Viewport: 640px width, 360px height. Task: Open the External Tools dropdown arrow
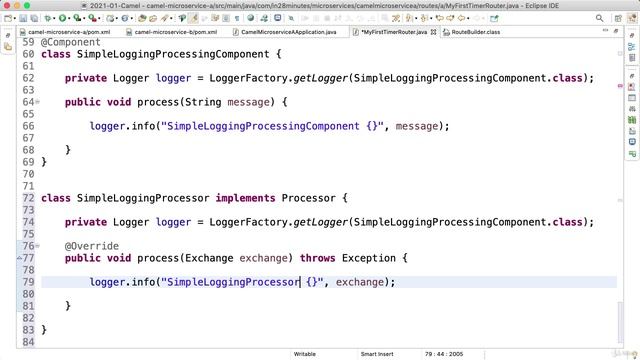point(99,18)
